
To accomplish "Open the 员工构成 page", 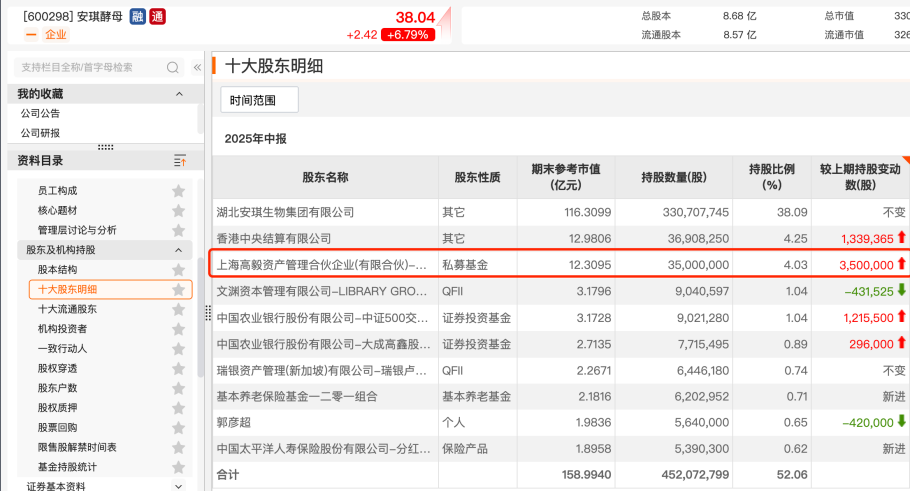I will [57, 190].
